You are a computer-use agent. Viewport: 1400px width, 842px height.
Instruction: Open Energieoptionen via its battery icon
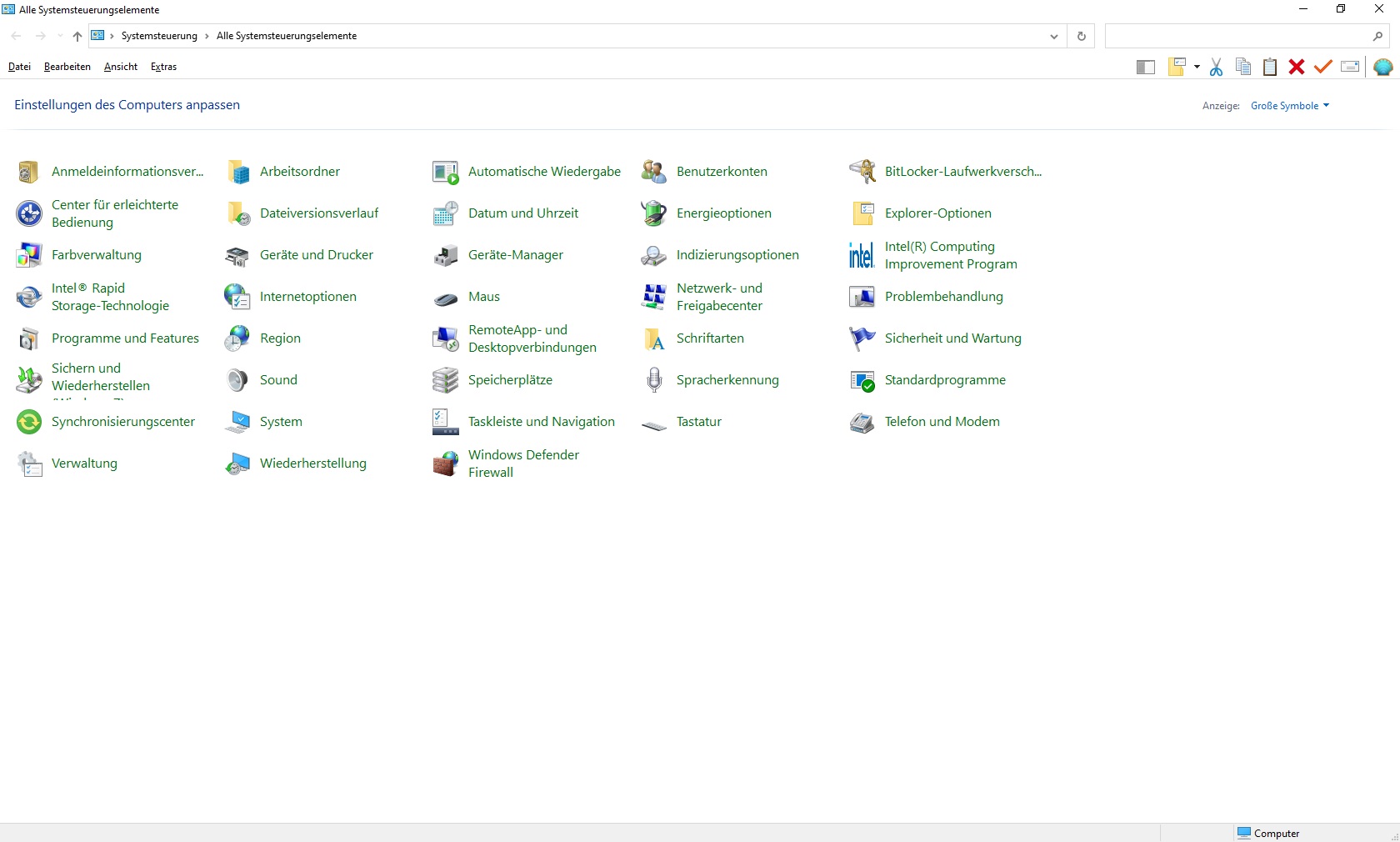pos(654,213)
